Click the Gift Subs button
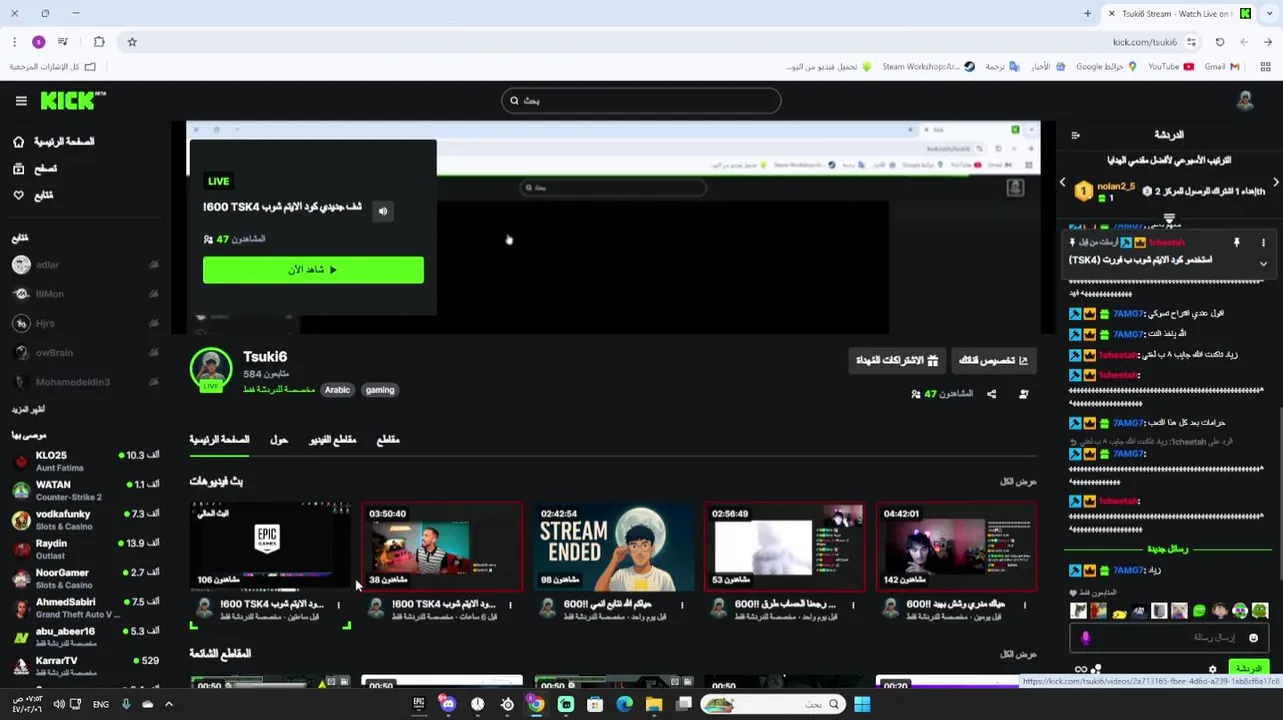 (896, 360)
